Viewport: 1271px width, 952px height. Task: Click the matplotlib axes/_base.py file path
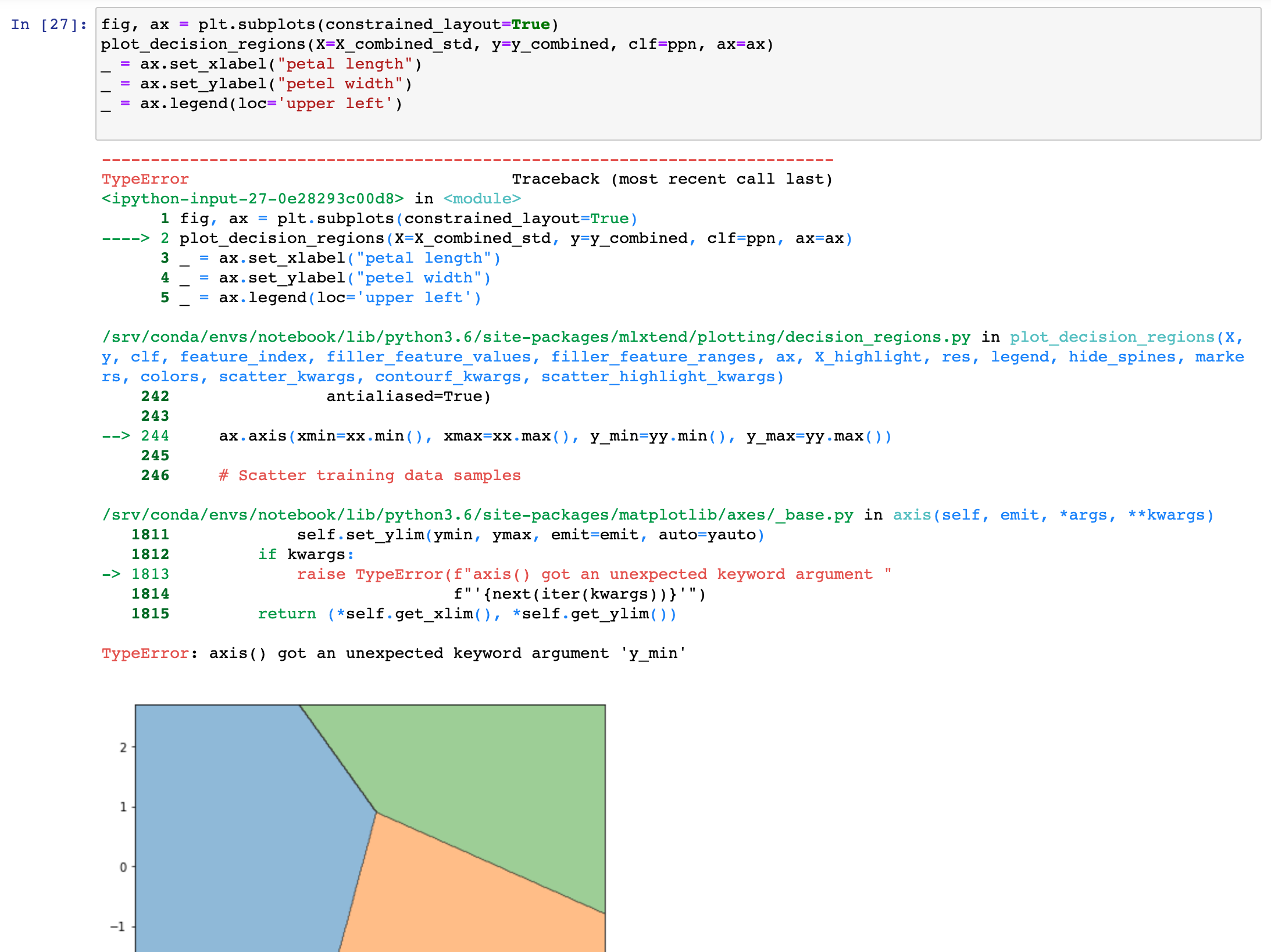477,514
